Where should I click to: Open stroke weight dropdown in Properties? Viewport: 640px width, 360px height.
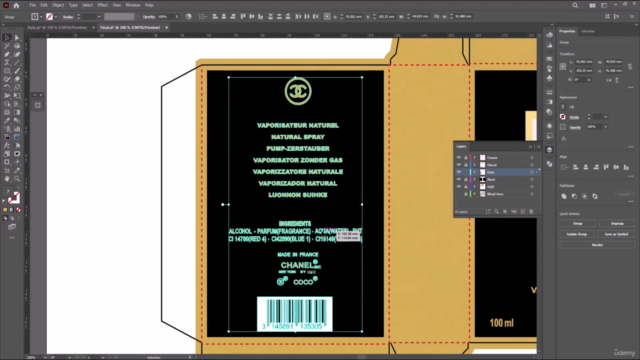(x=605, y=117)
